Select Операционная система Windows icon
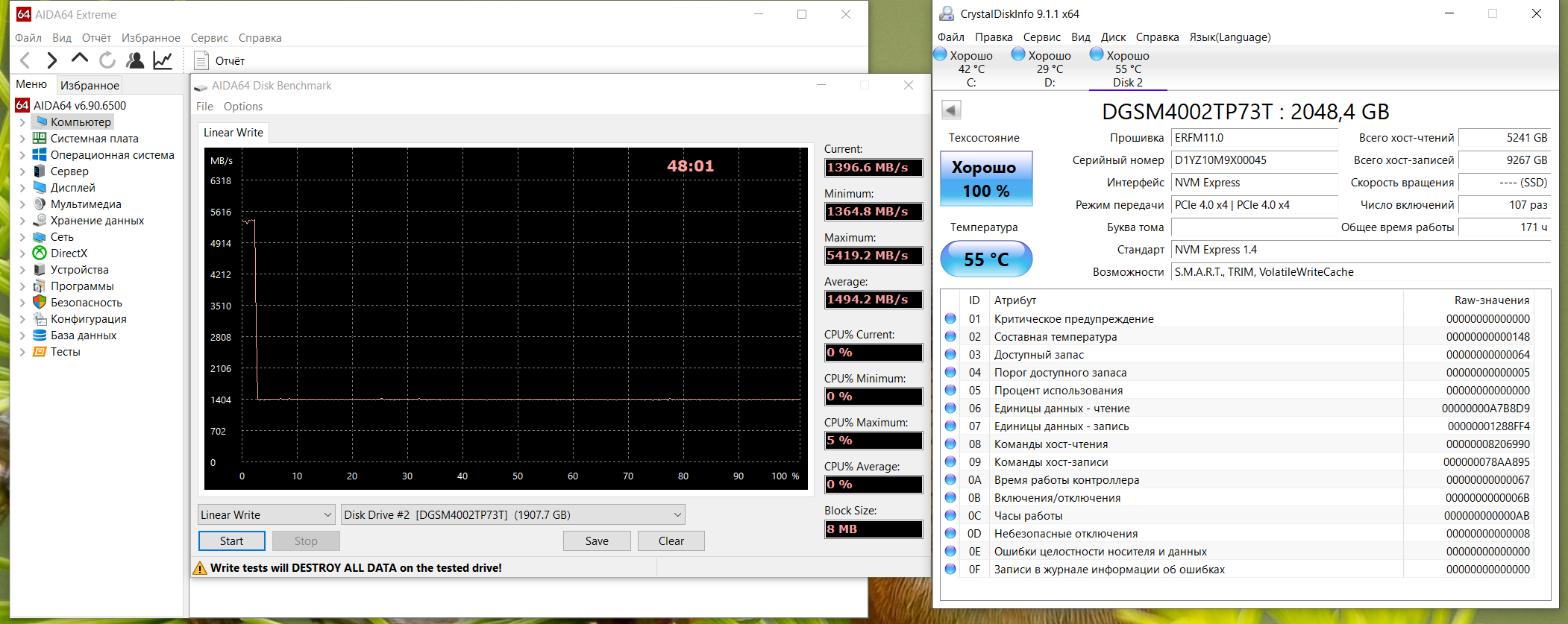This screenshot has width=1568, height=624. click(40, 154)
